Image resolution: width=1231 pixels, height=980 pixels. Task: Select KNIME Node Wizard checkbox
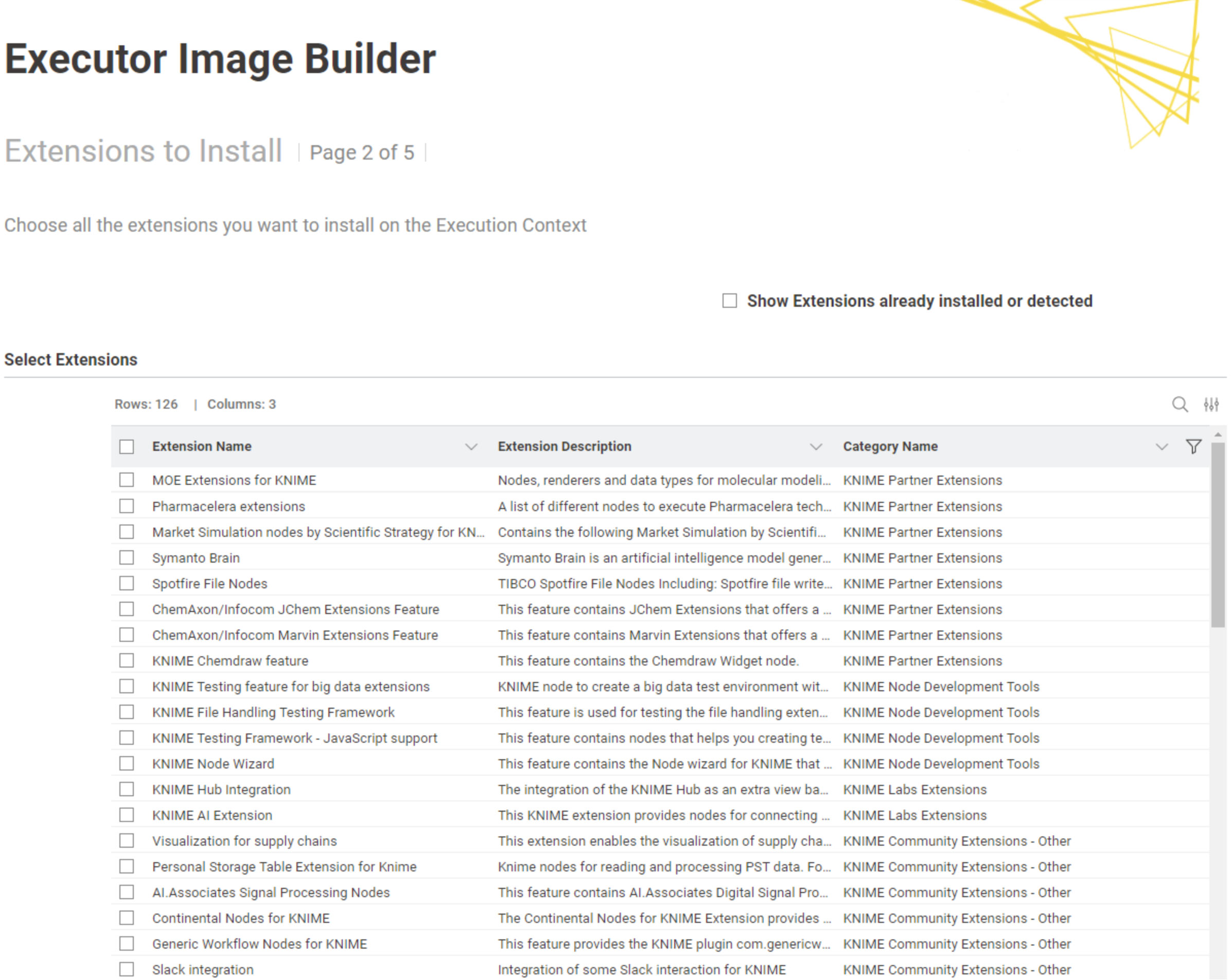coord(127,763)
